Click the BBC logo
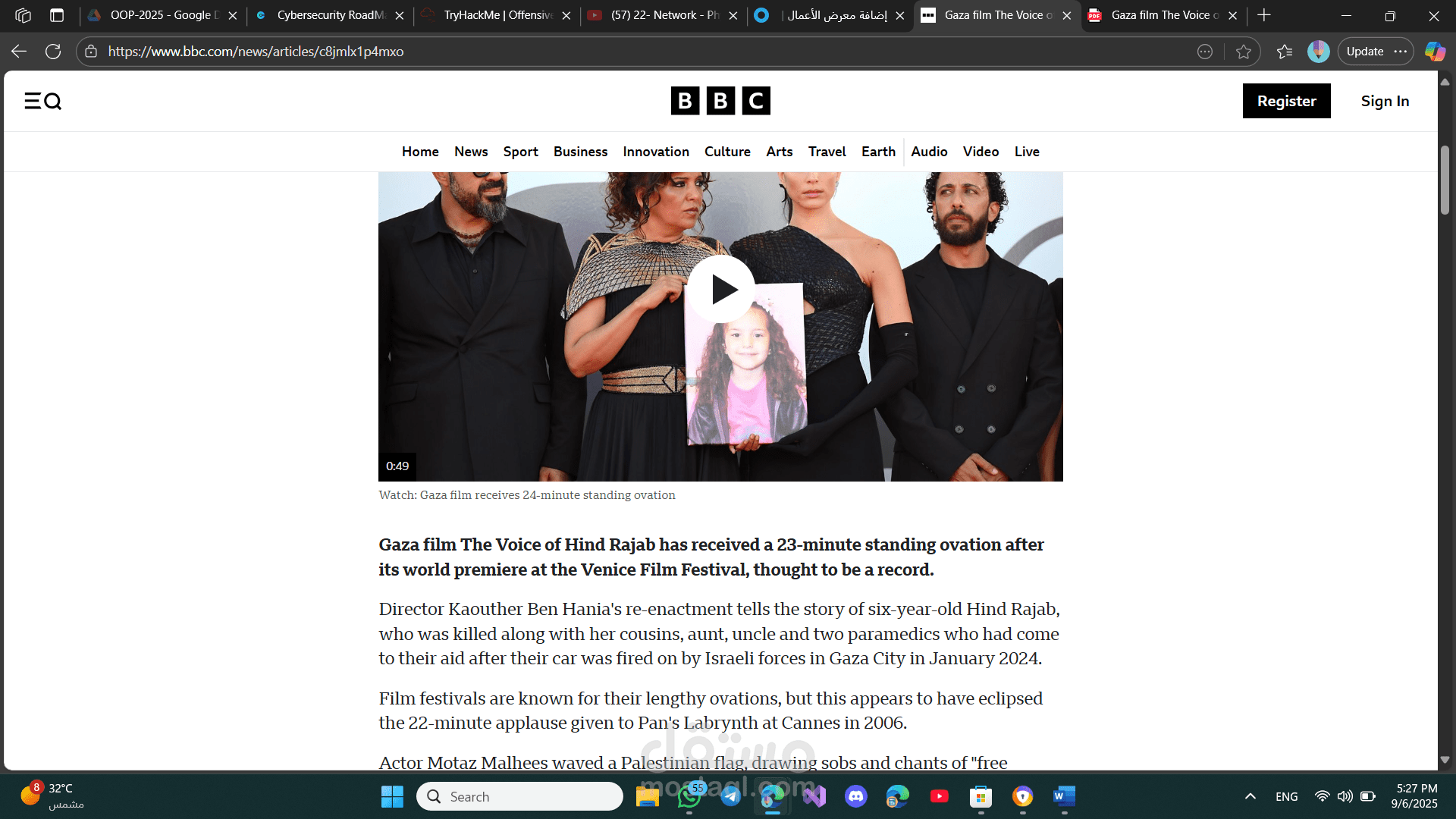 [x=720, y=101]
